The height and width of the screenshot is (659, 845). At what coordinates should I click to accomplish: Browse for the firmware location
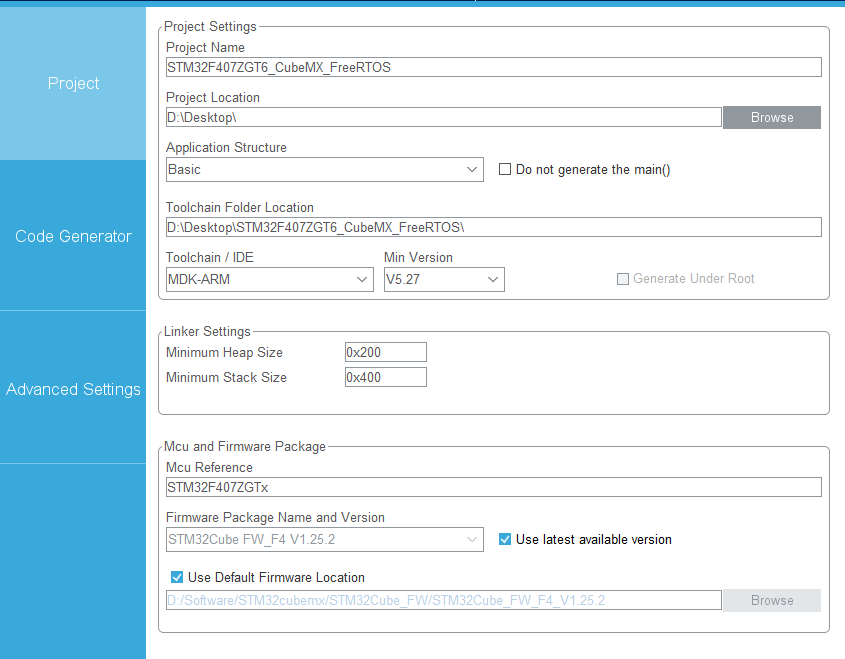point(772,600)
